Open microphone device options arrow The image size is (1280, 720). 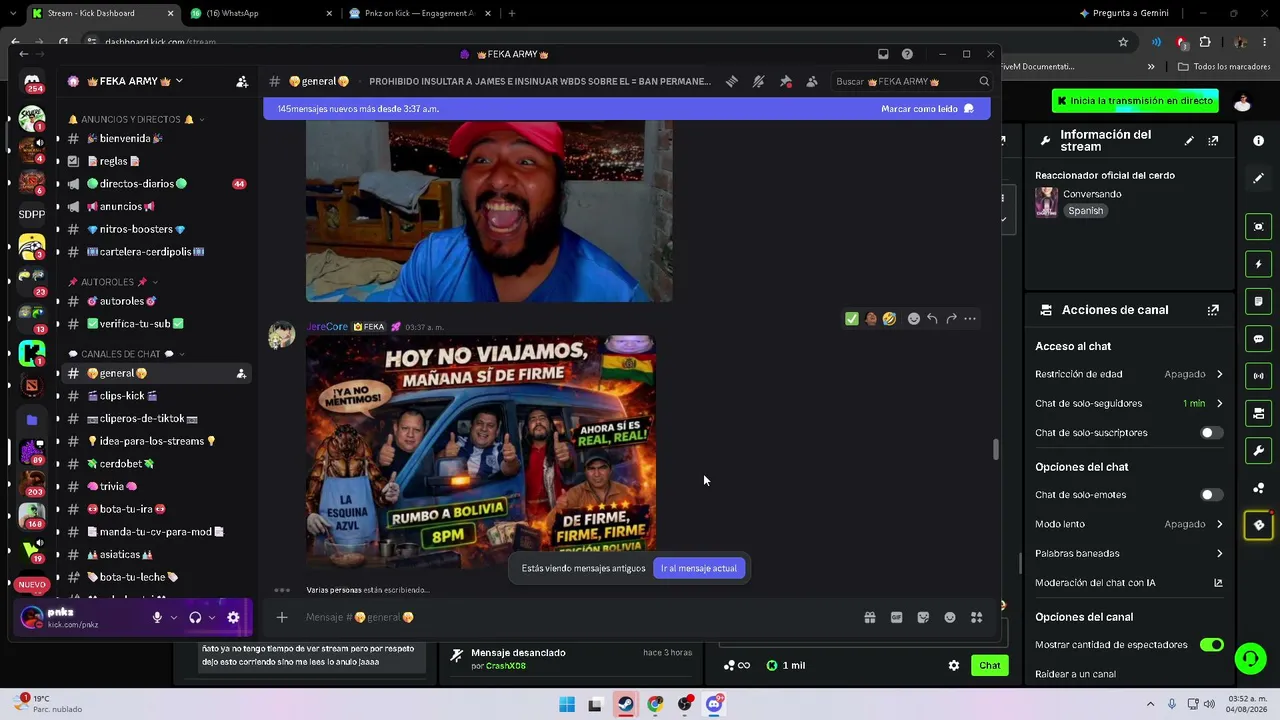173,618
